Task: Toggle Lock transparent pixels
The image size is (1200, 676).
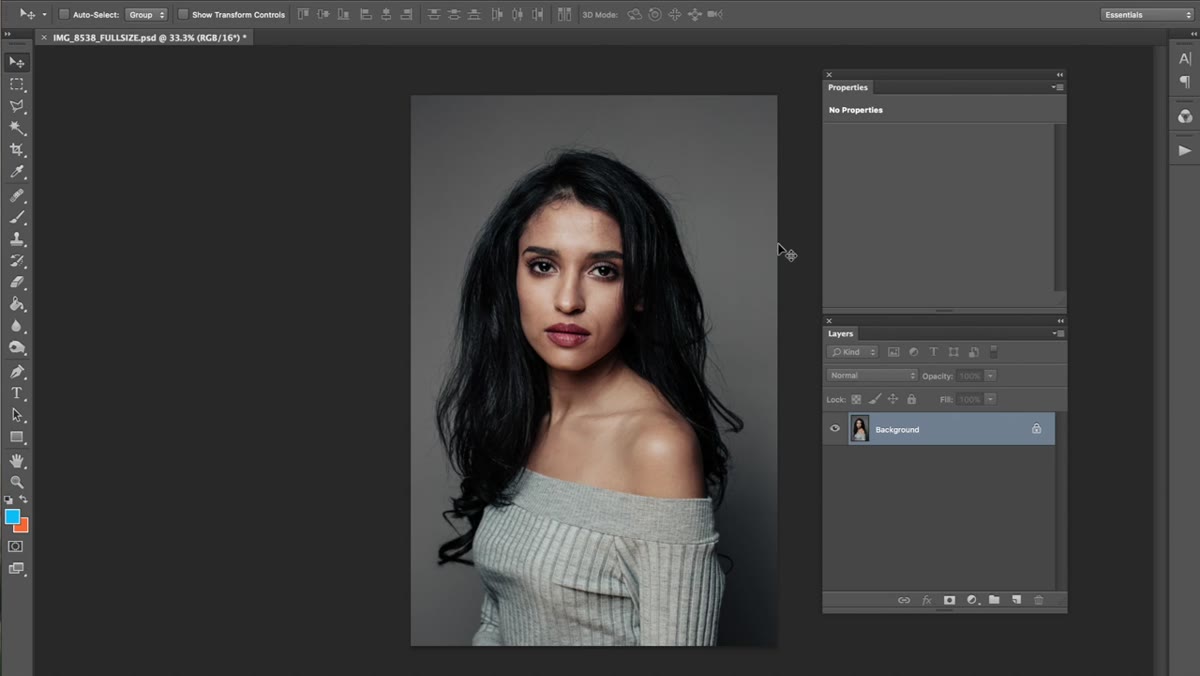Action: point(856,399)
